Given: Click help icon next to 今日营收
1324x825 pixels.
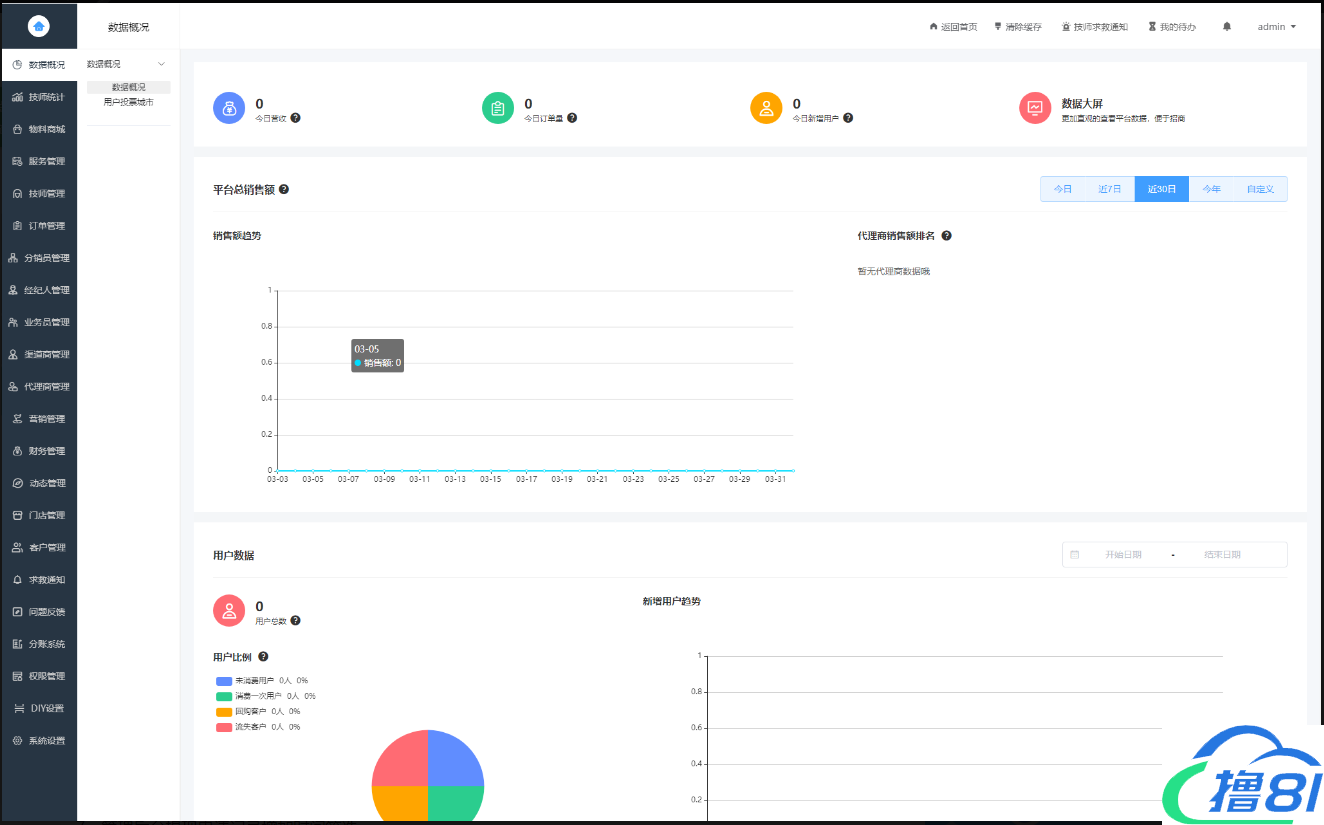Looking at the screenshot, I should click(x=295, y=118).
